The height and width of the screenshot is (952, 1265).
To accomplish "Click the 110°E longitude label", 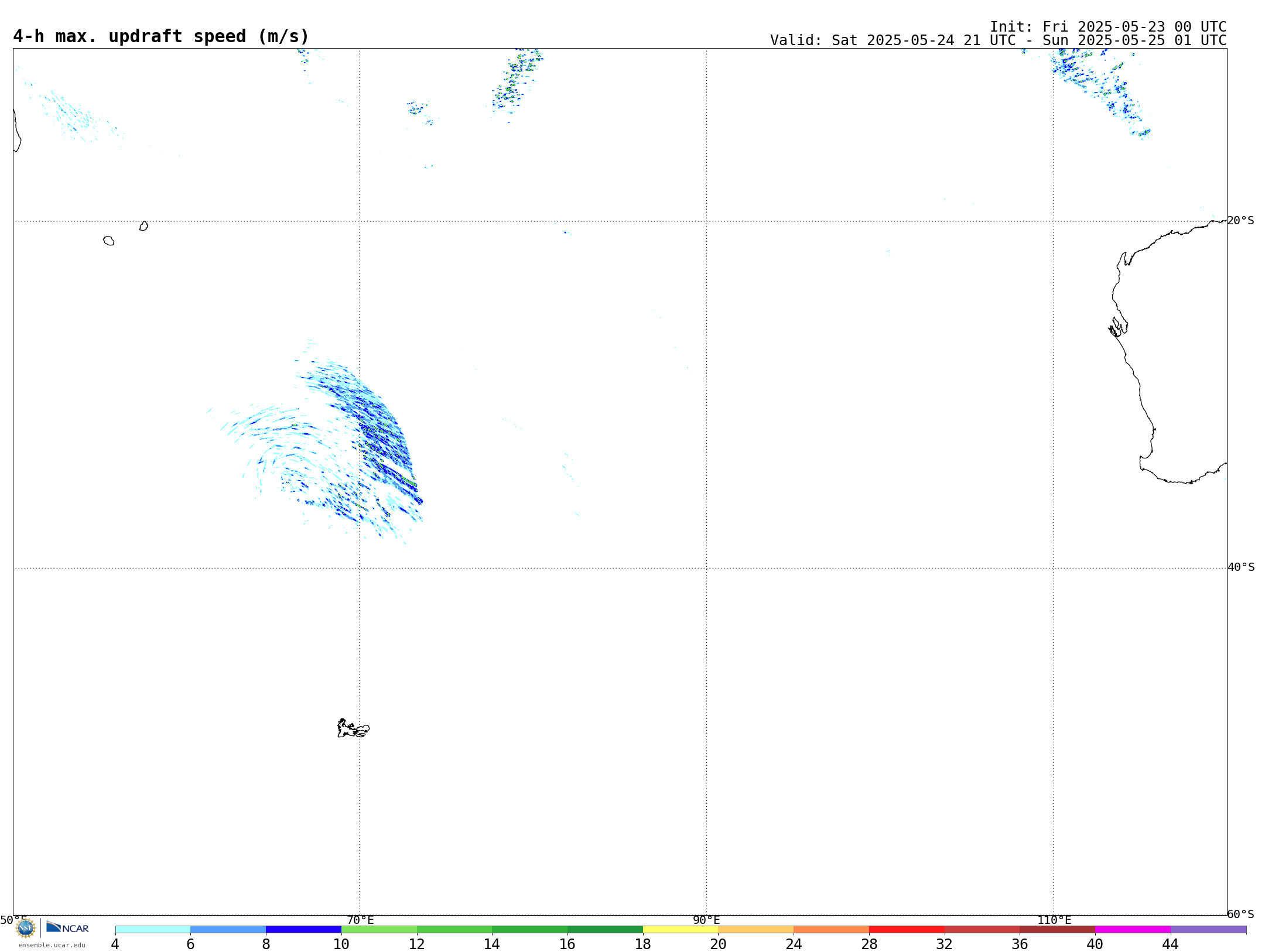I will pos(1054,920).
